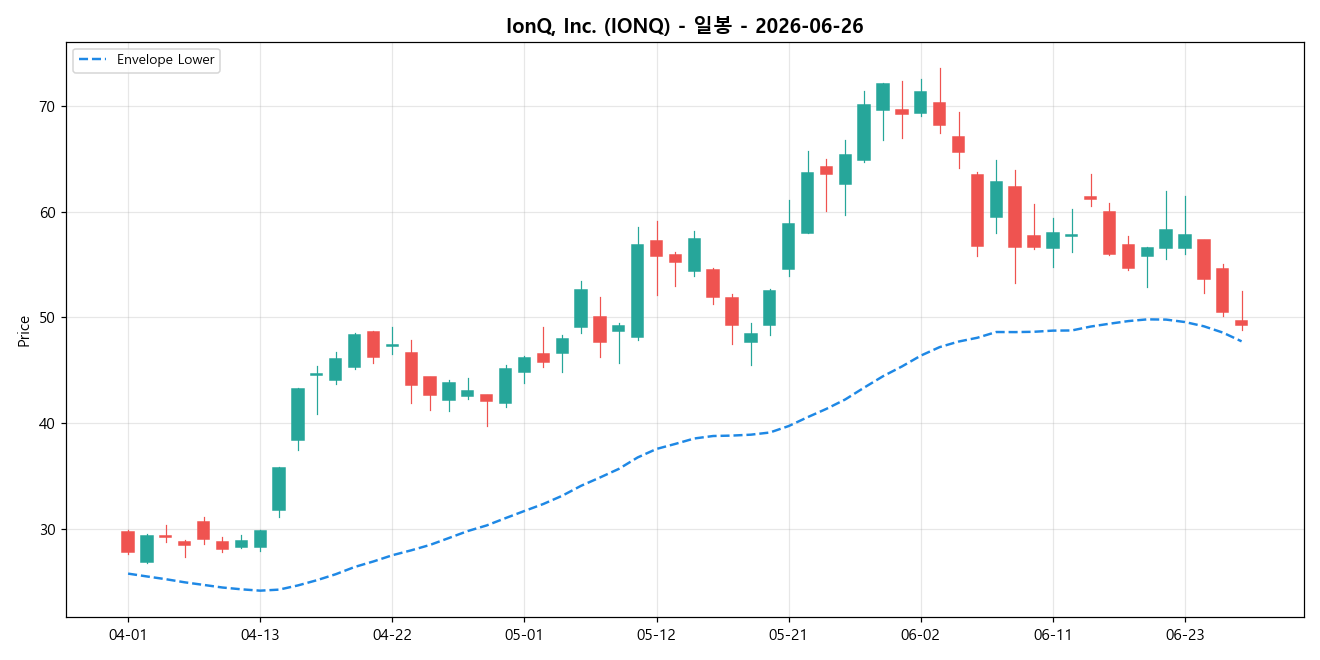Click the x-axis date label 05-12
The image size is (1320, 660).
pos(656,635)
